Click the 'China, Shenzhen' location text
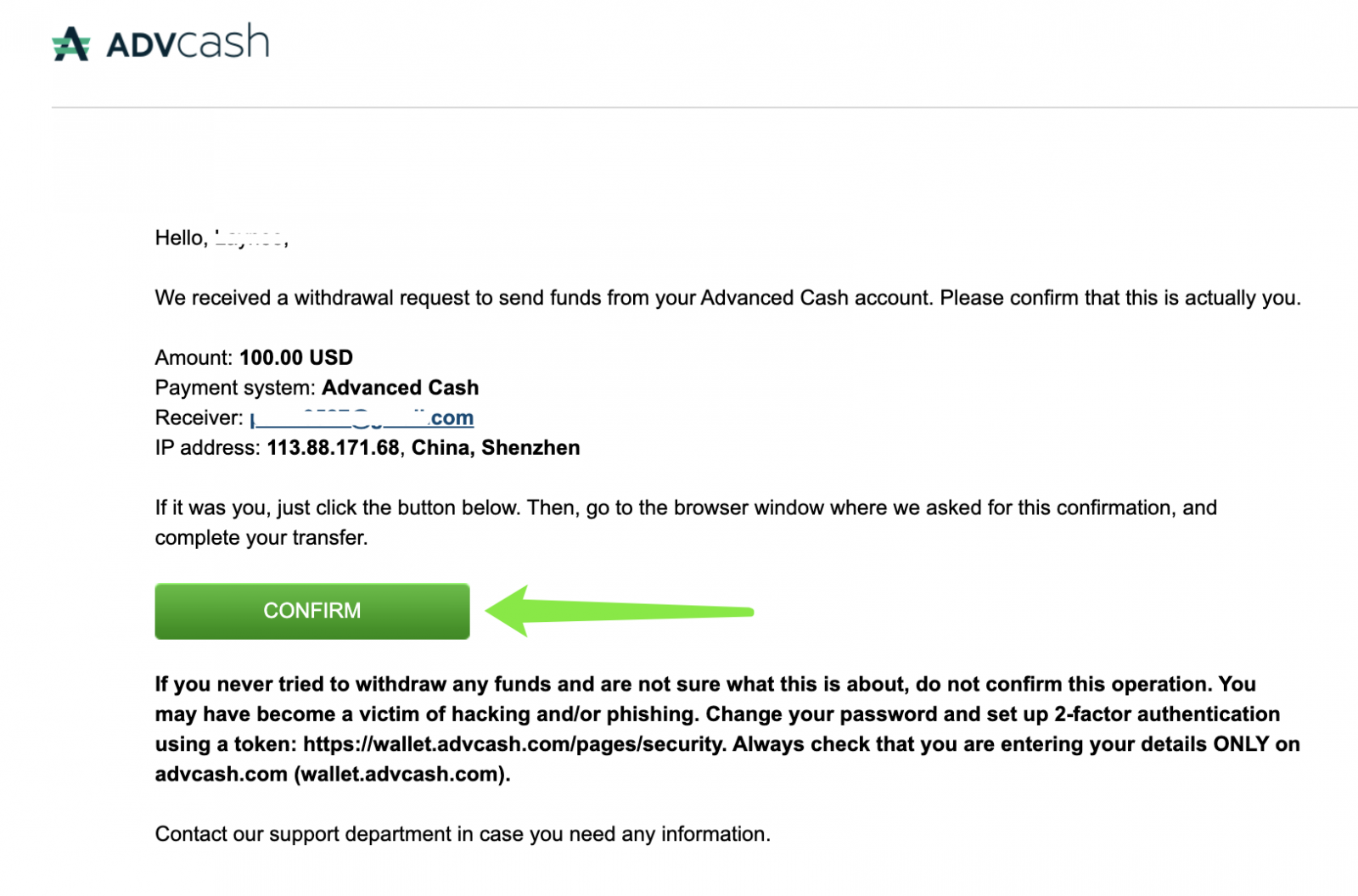1358x896 pixels. tap(494, 447)
